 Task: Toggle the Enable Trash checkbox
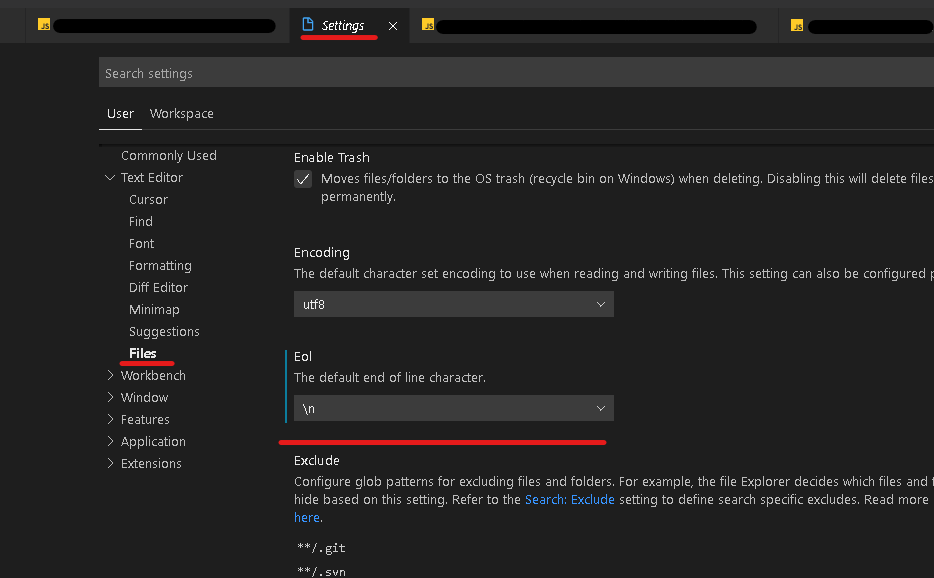point(303,179)
